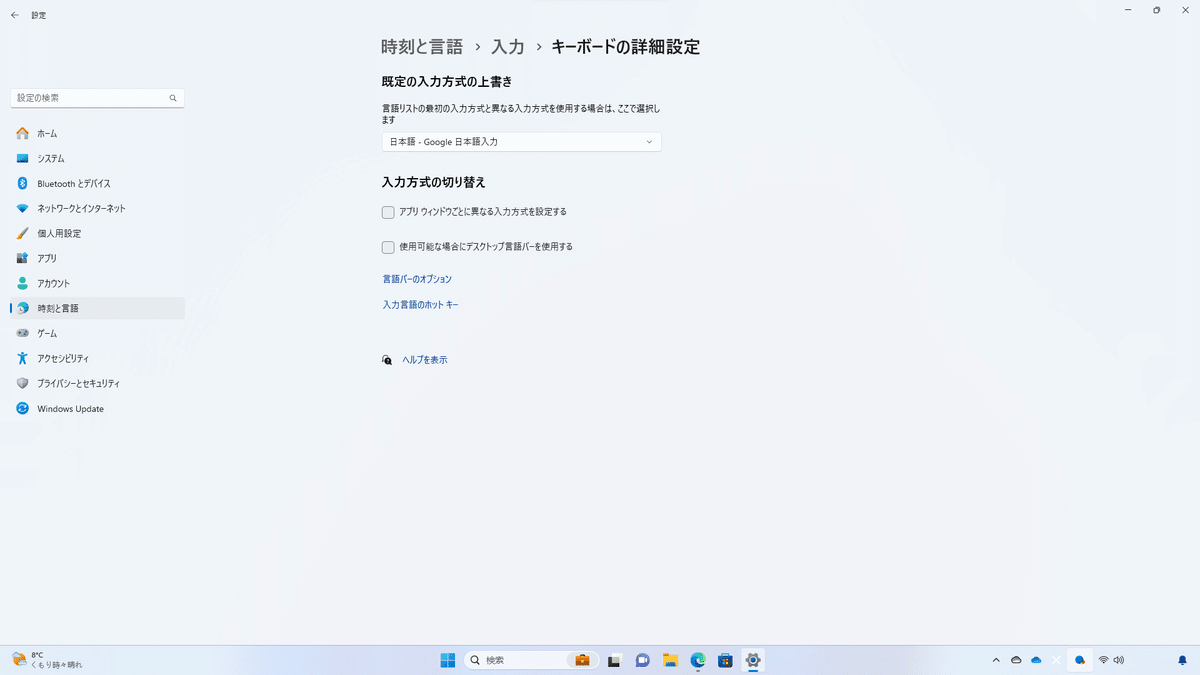Click the ヘルプを表示 link
The width and height of the screenshot is (1200, 675).
pyautogui.click(x=425, y=360)
